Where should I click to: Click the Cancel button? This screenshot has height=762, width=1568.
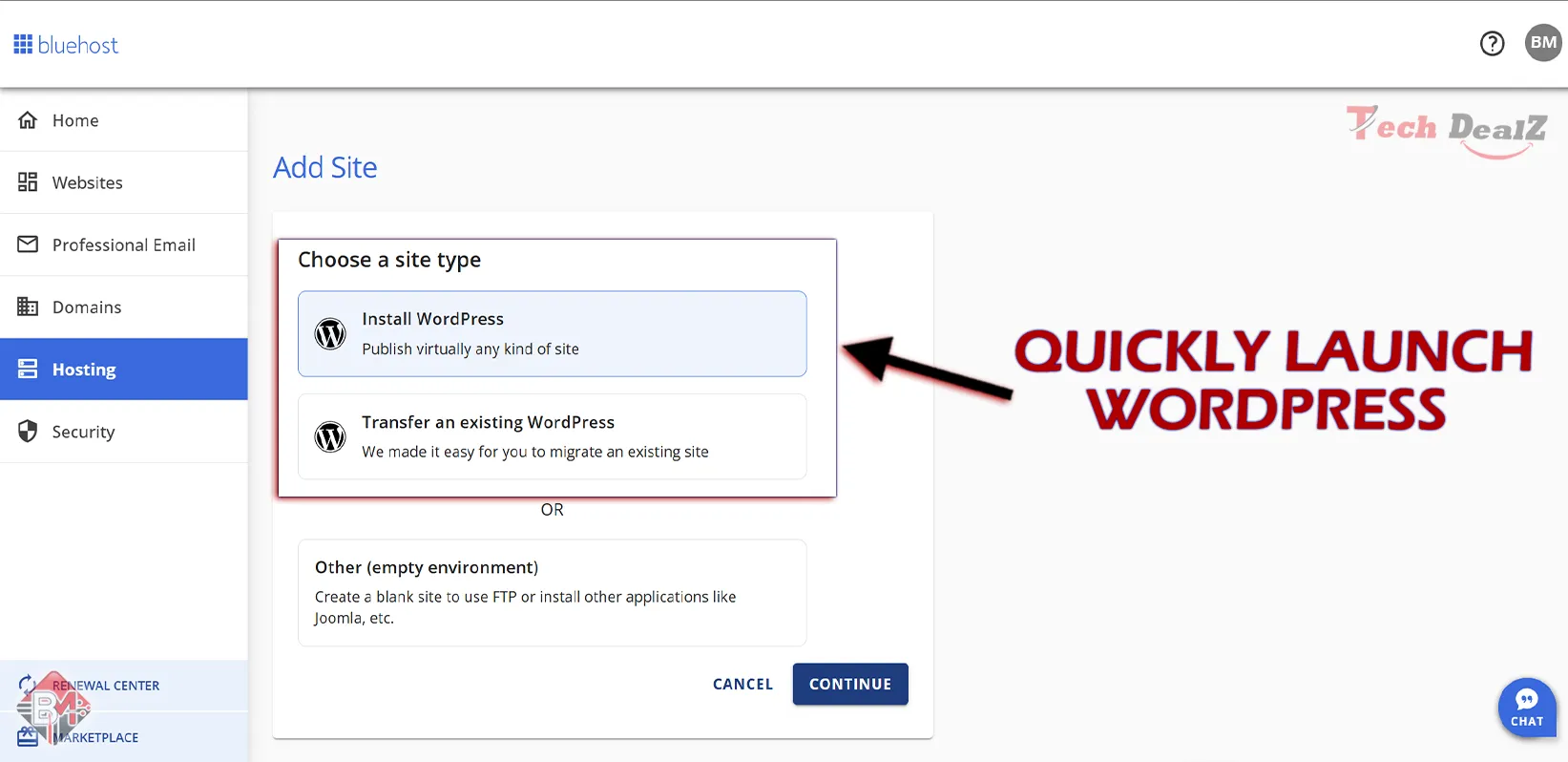[742, 685]
